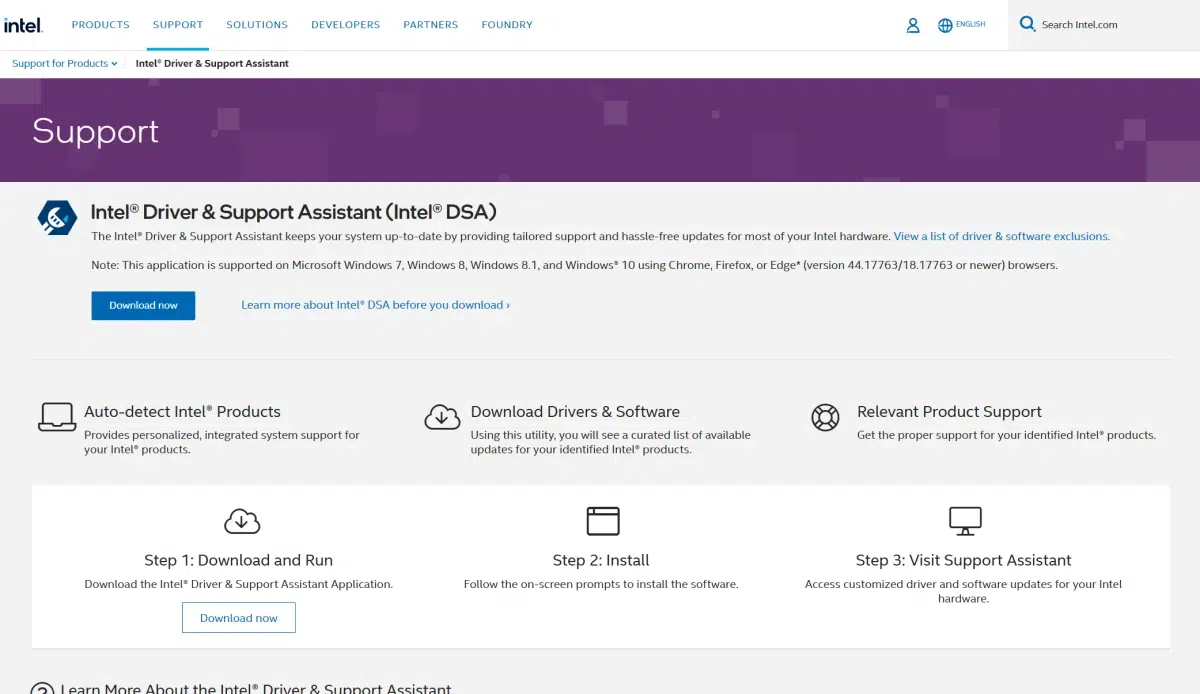This screenshot has width=1200, height=694.
Task: Click the blue Download now button
Action: [x=143, y=305]
